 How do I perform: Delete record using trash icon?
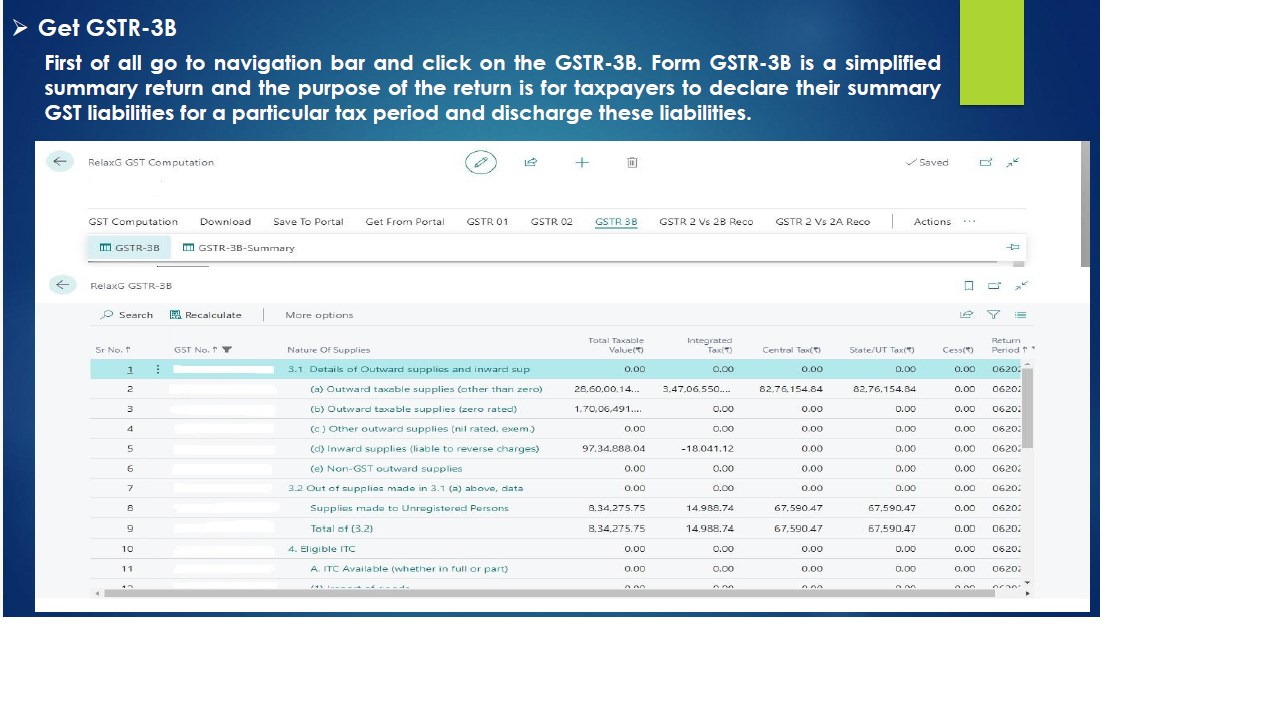point(632,162)
